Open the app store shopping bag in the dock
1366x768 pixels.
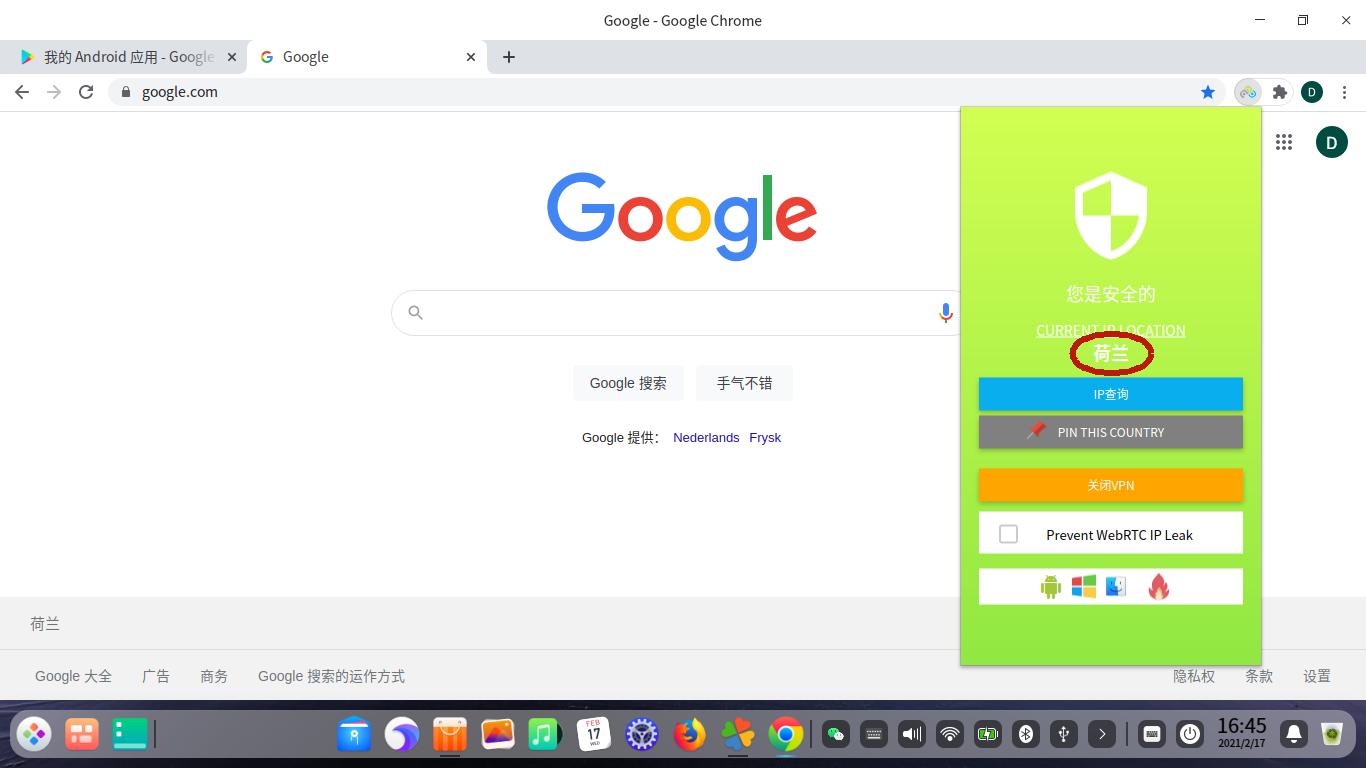coord(450,735)
